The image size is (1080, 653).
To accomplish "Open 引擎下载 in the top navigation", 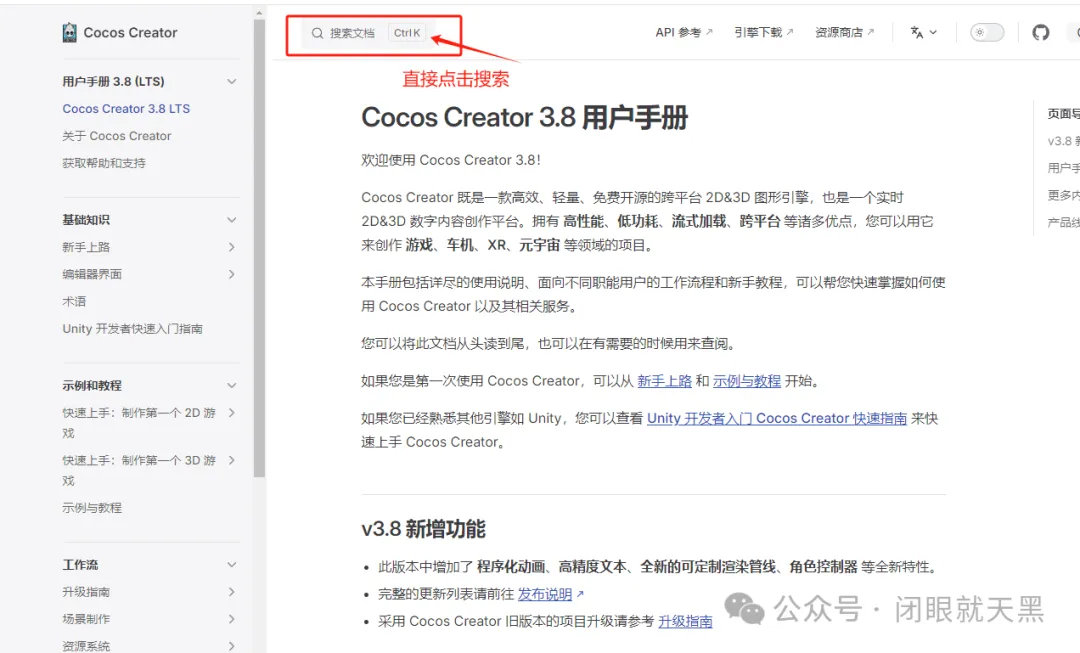I will (764, 32).
